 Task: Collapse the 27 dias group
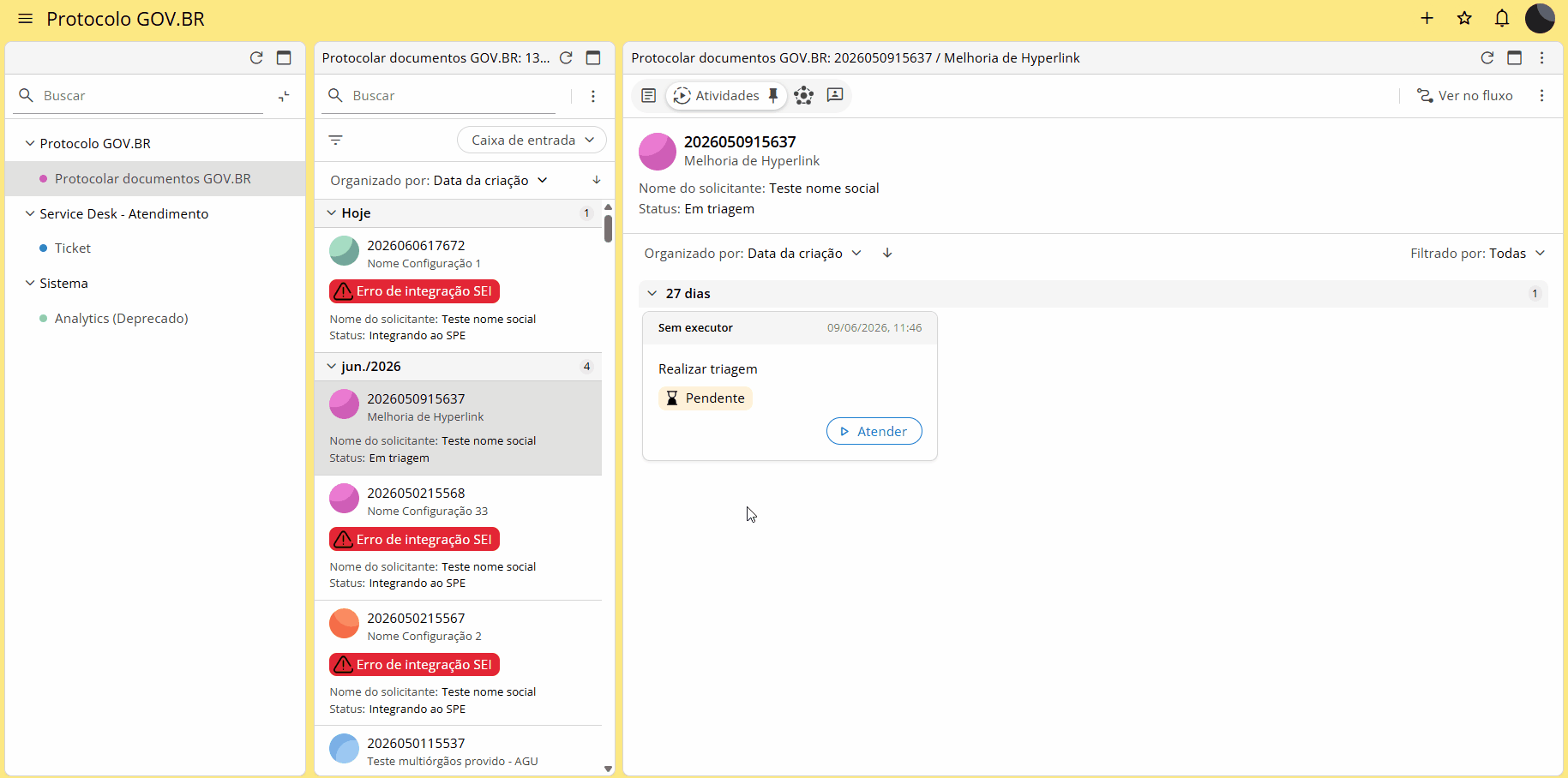tap(652, 293)
